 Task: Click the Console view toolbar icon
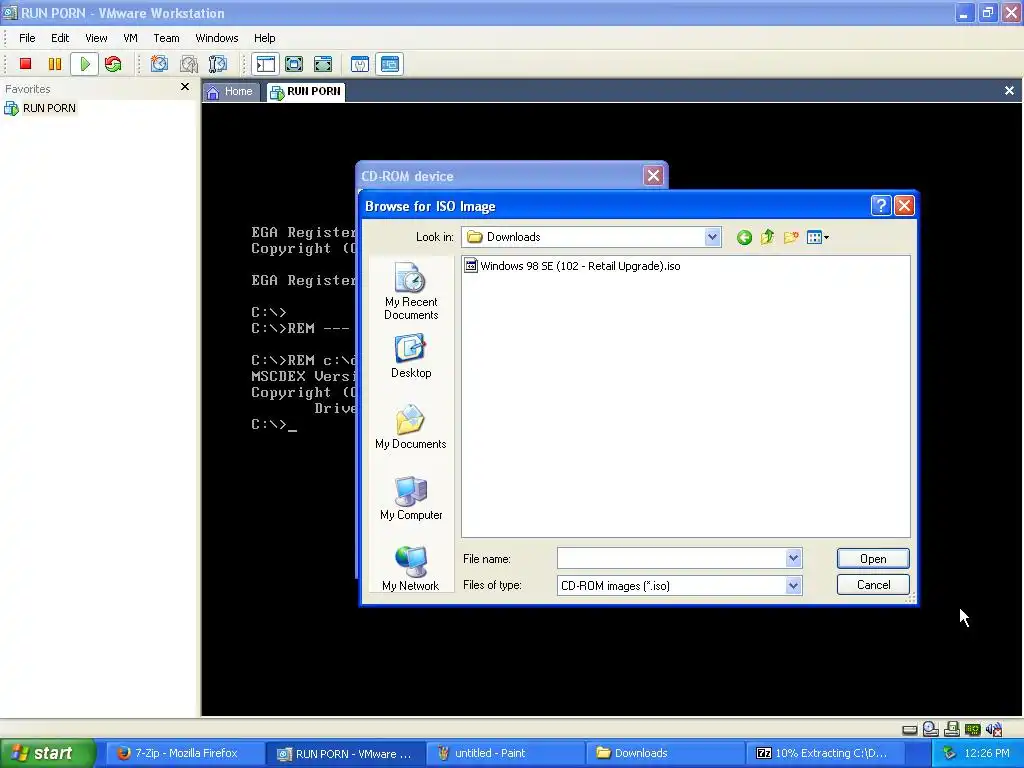389,63
